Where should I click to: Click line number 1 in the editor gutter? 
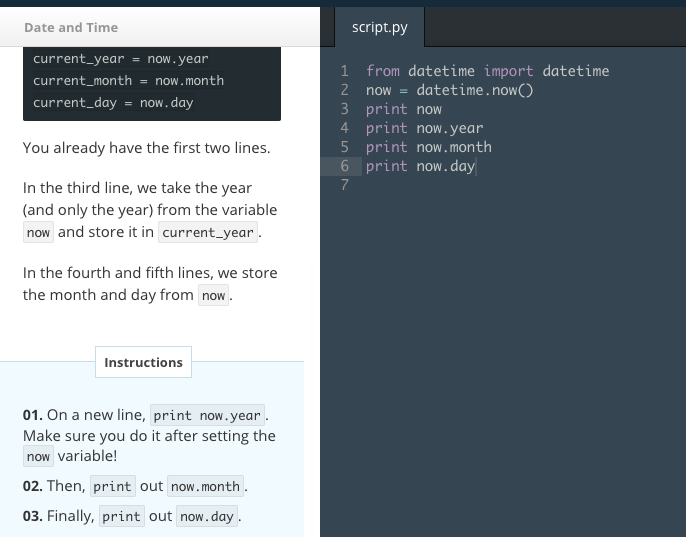click(344, 71)
